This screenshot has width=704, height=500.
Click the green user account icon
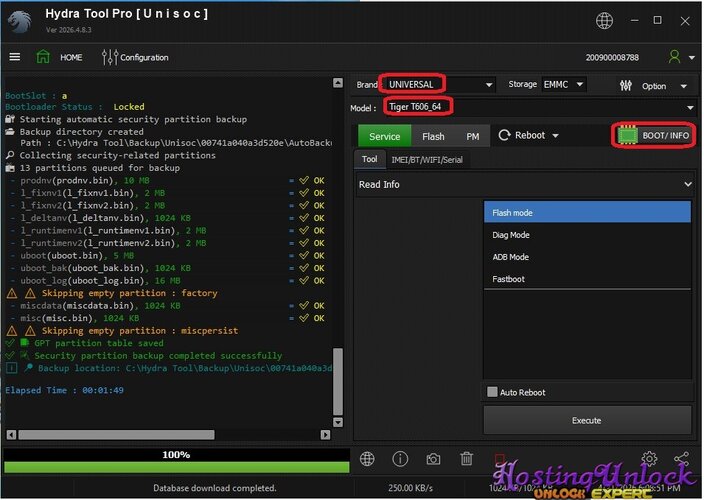[x=674, y=57]
